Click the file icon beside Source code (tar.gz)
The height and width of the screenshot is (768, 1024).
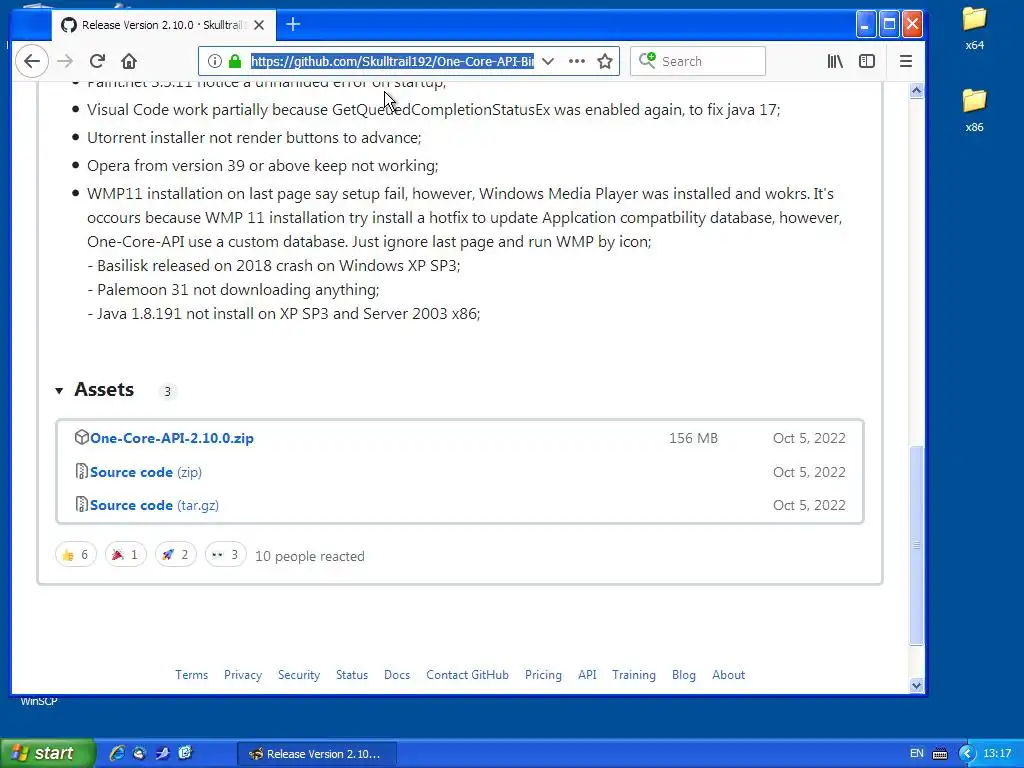pos(82,504)
